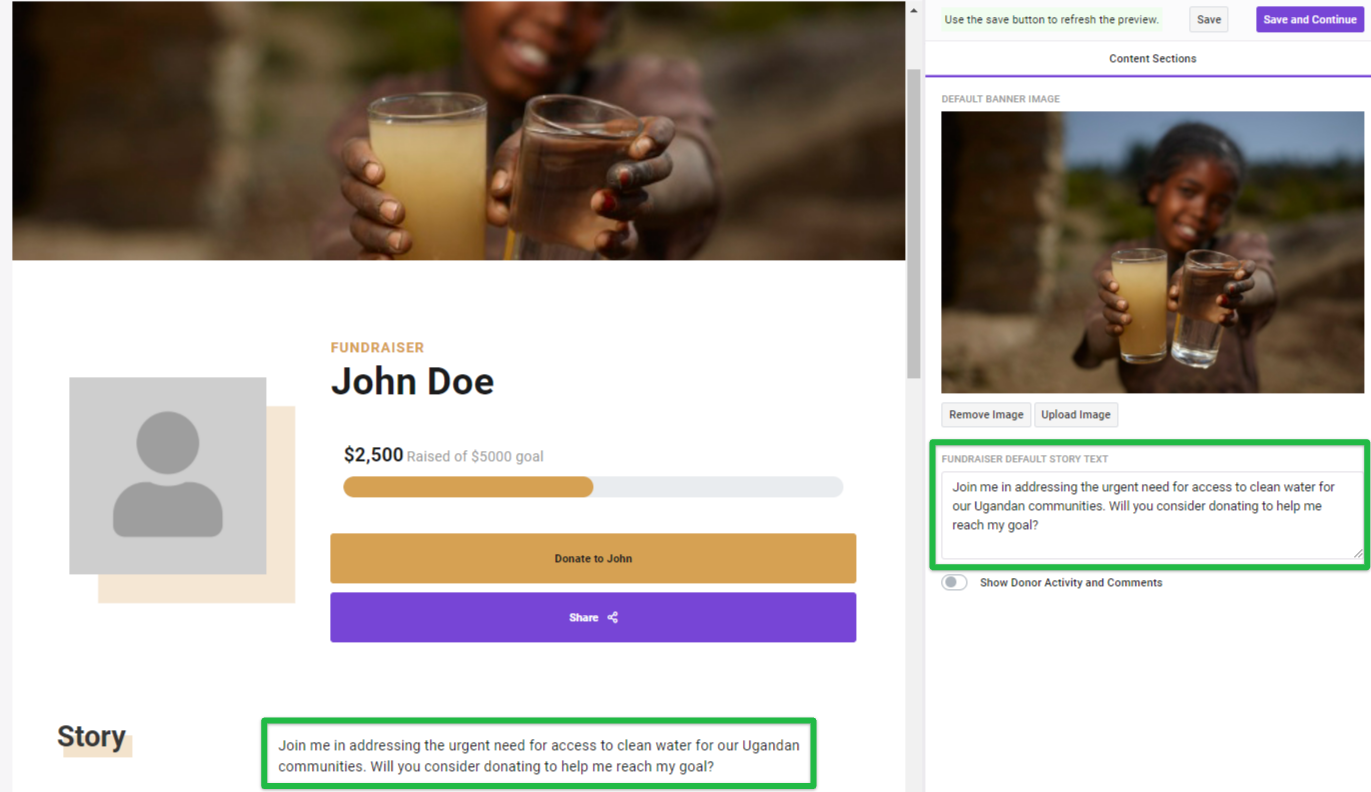The image size is (1371, 792).
Task: Click the share icon beside Share
Action: (612, 618)
